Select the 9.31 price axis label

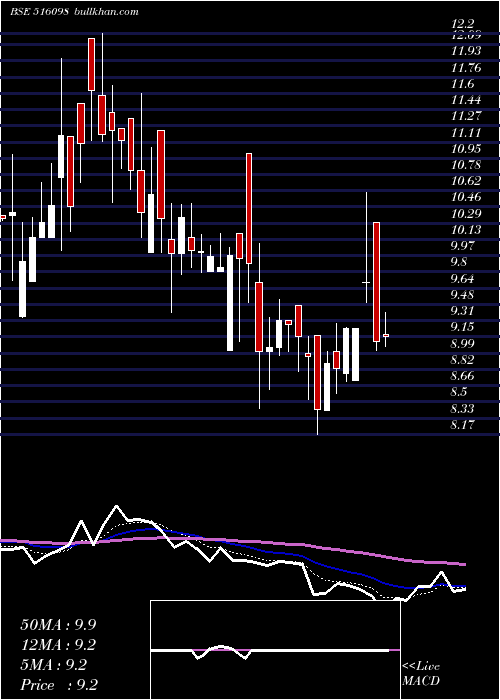click(x=463, y=310)
